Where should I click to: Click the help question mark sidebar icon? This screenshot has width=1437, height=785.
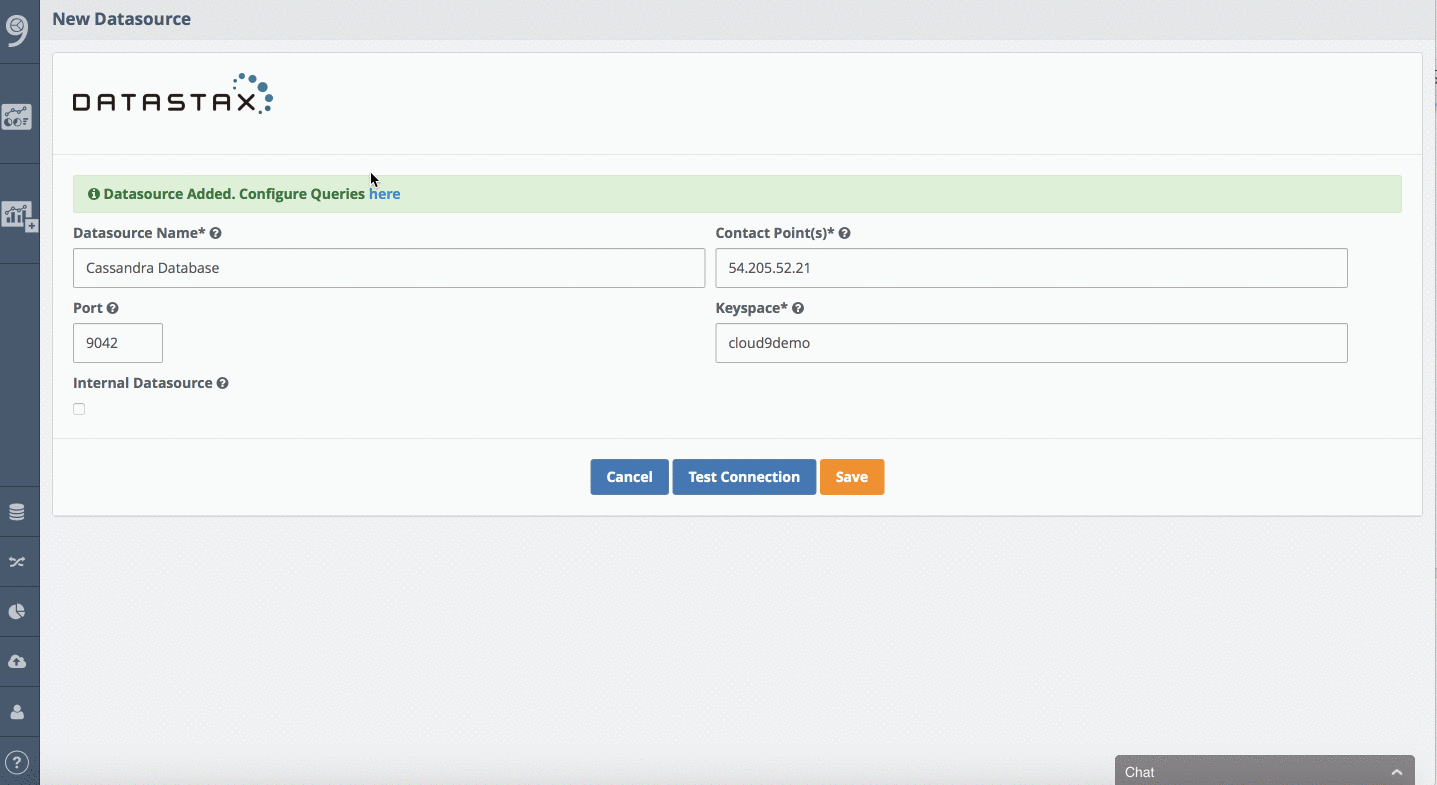(16, 763)
